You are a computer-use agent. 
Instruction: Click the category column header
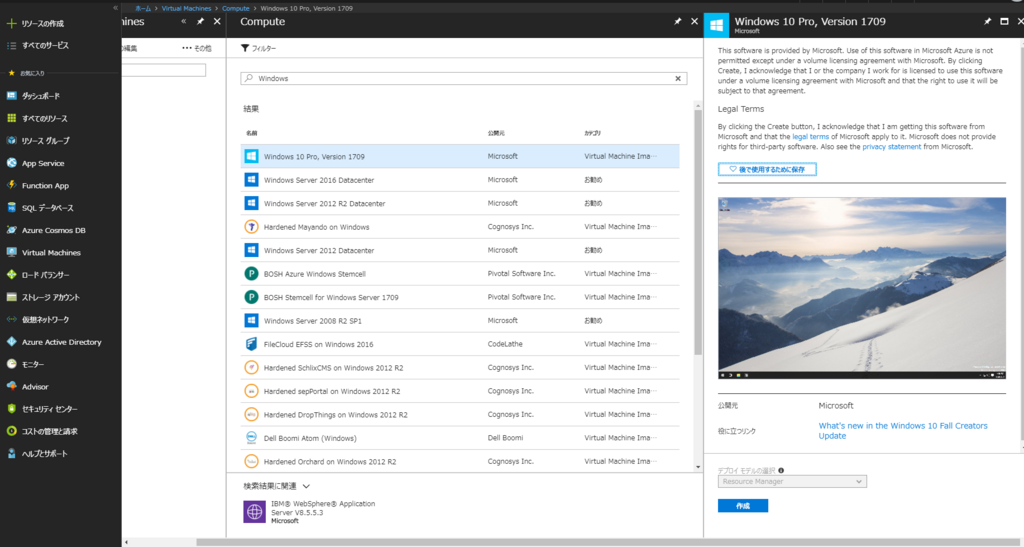coord(592,133)
